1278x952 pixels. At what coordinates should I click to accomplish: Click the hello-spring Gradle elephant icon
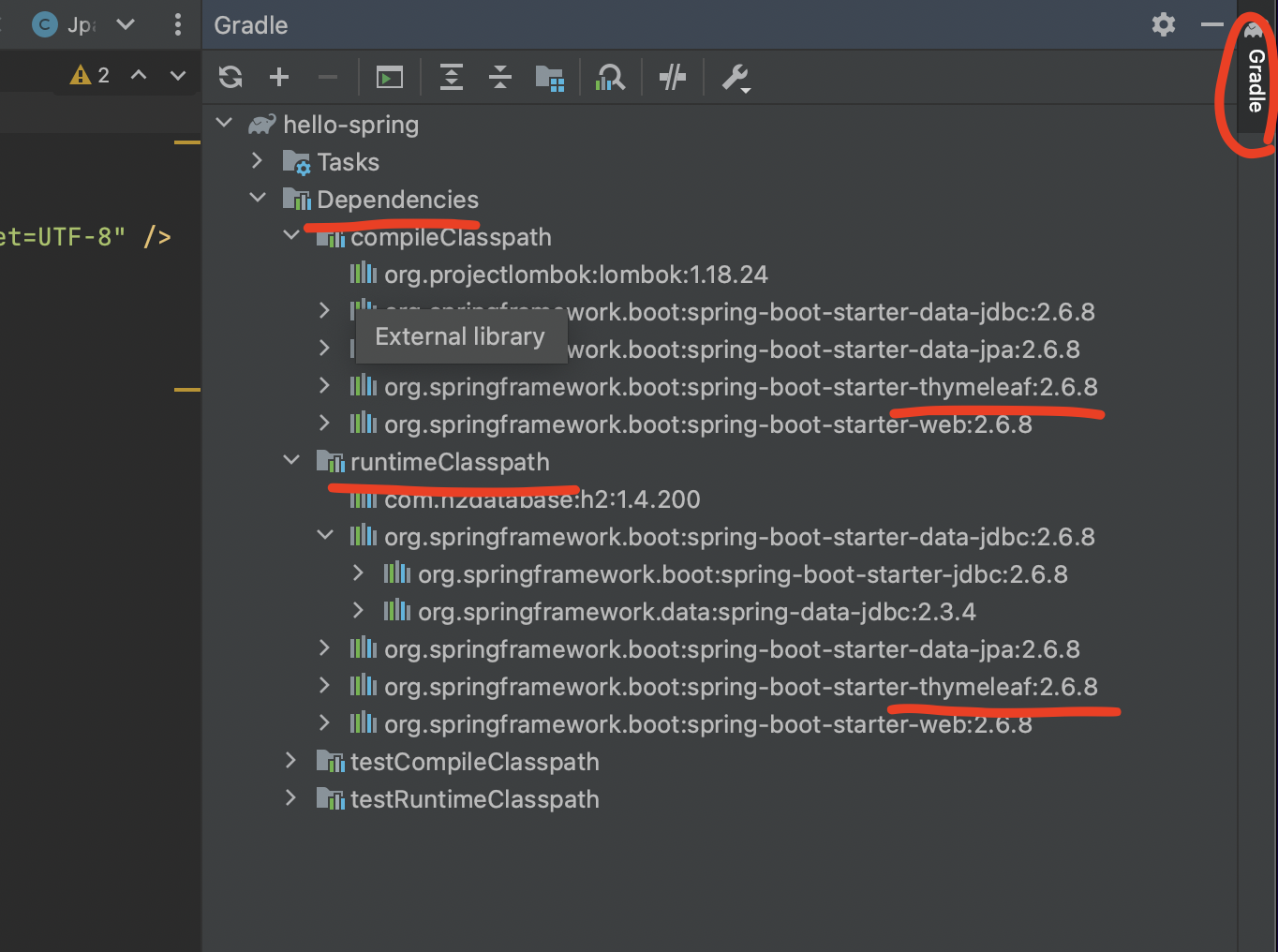click(x=261, y=124)
